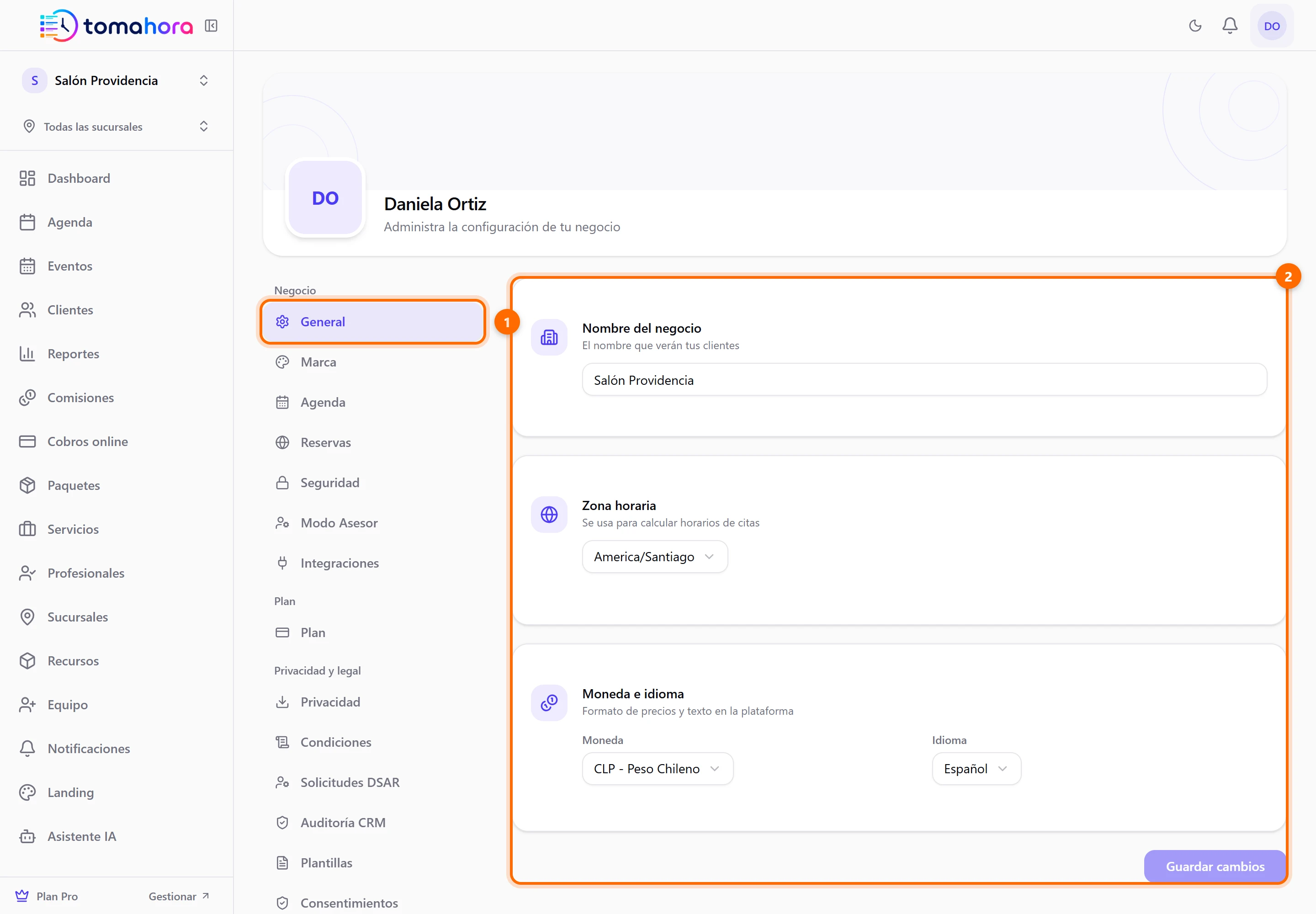Click the Profesionales user-check icon

point(27,573)
